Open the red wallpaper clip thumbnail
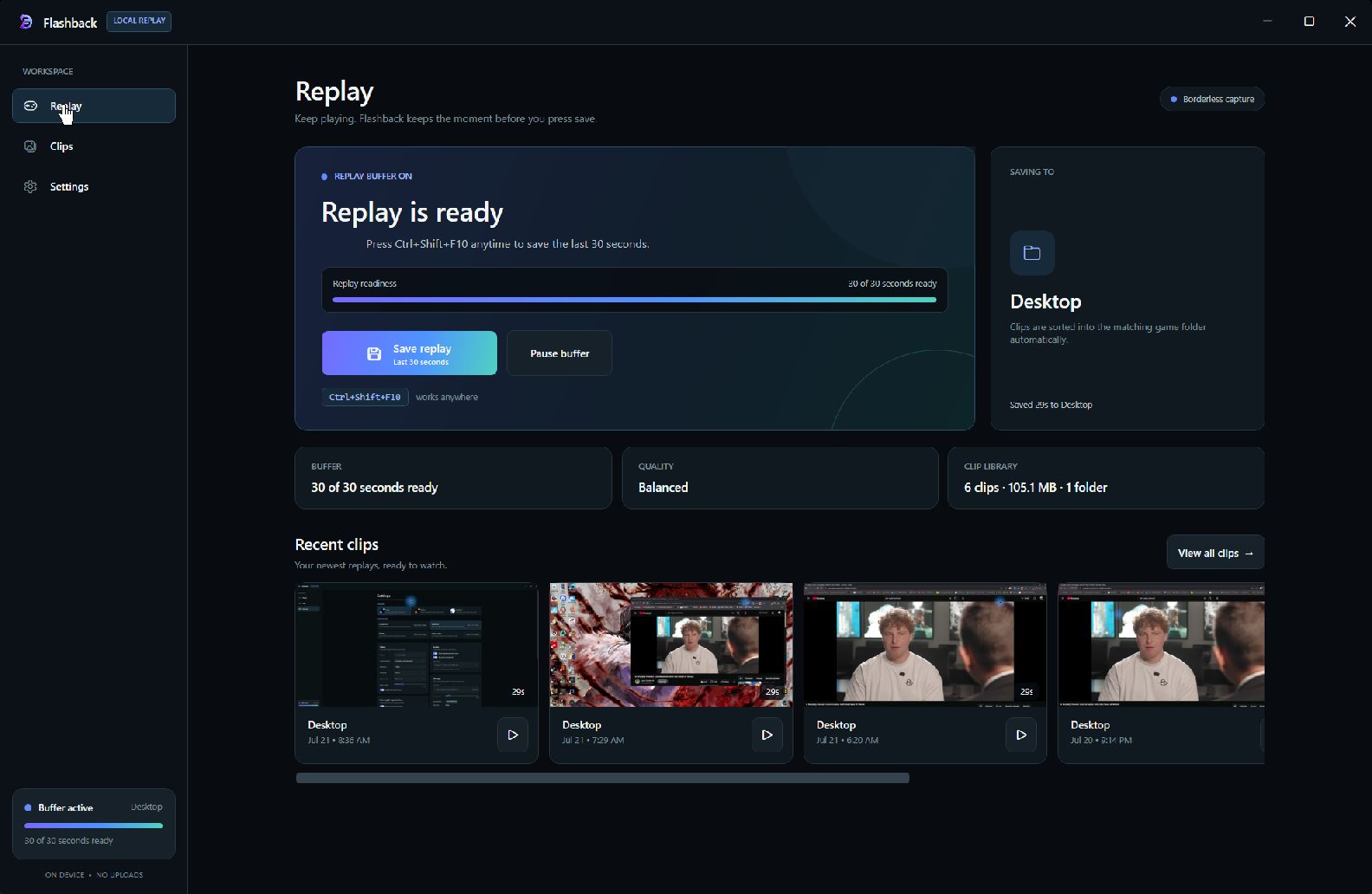This screenshot has height=894, width=1372. [671, 645]
